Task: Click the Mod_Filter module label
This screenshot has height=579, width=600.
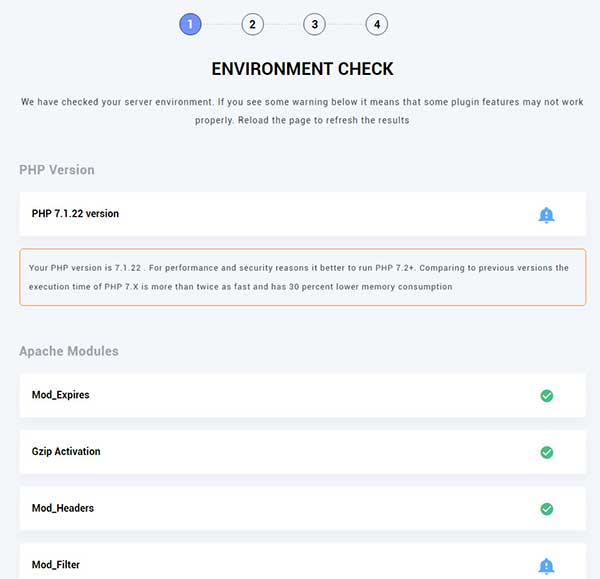Action: 56,565
